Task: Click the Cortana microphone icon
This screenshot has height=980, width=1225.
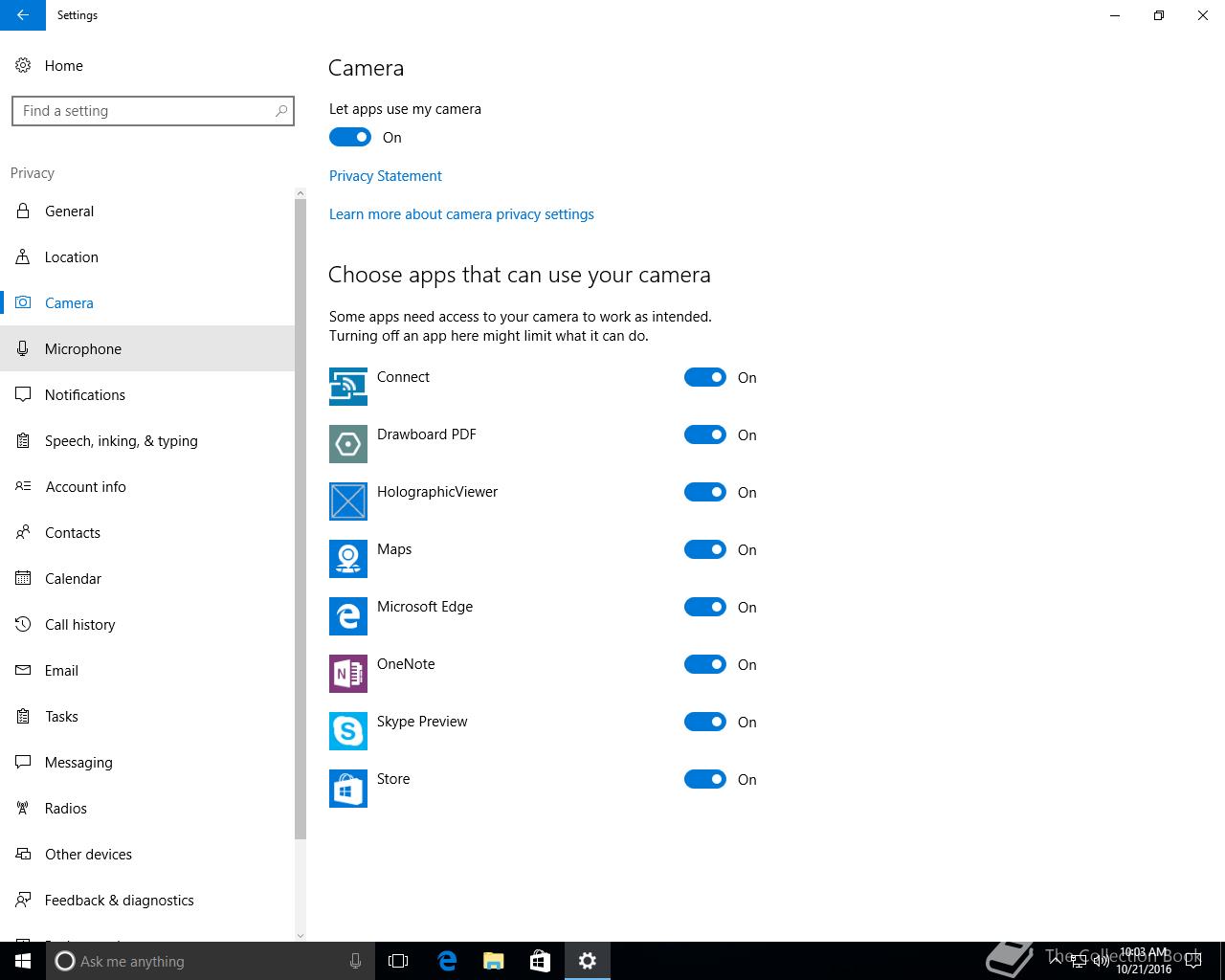Action: pyautogui.click(x=355, y=961)
